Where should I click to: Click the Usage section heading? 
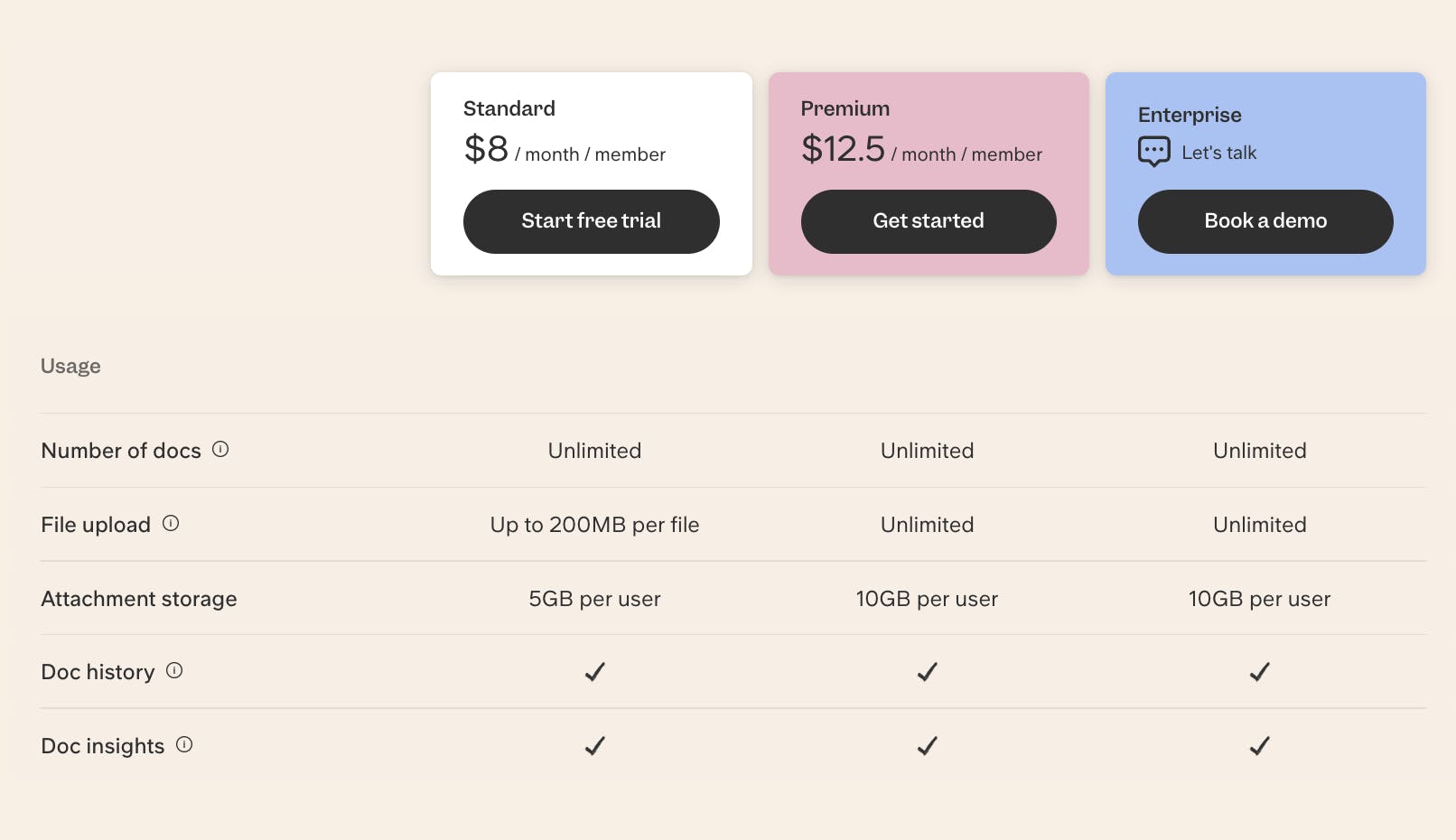[x=70, y=366]
